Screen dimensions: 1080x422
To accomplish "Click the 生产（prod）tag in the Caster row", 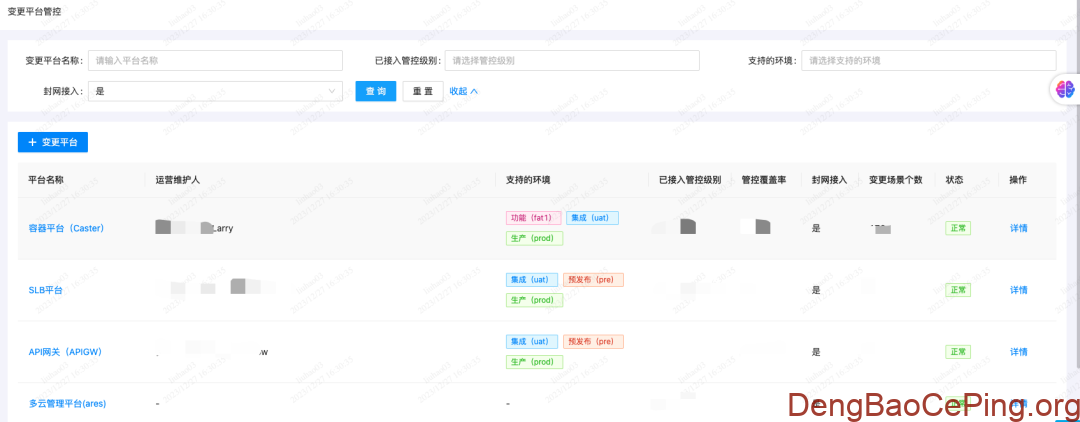I will (534, 238).
